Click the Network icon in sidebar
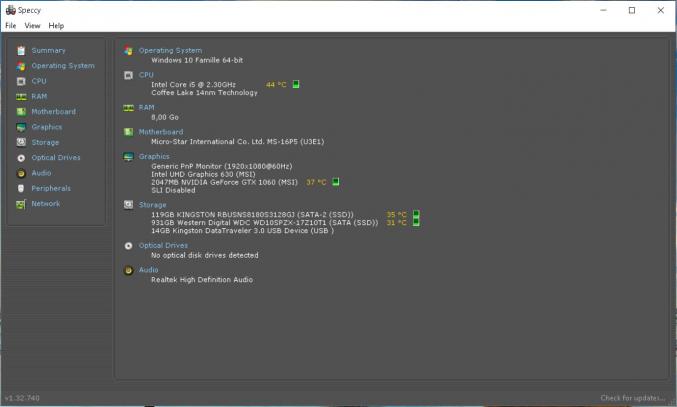The width and height of the screenshot is (677, 407). [x=21, y=204]
